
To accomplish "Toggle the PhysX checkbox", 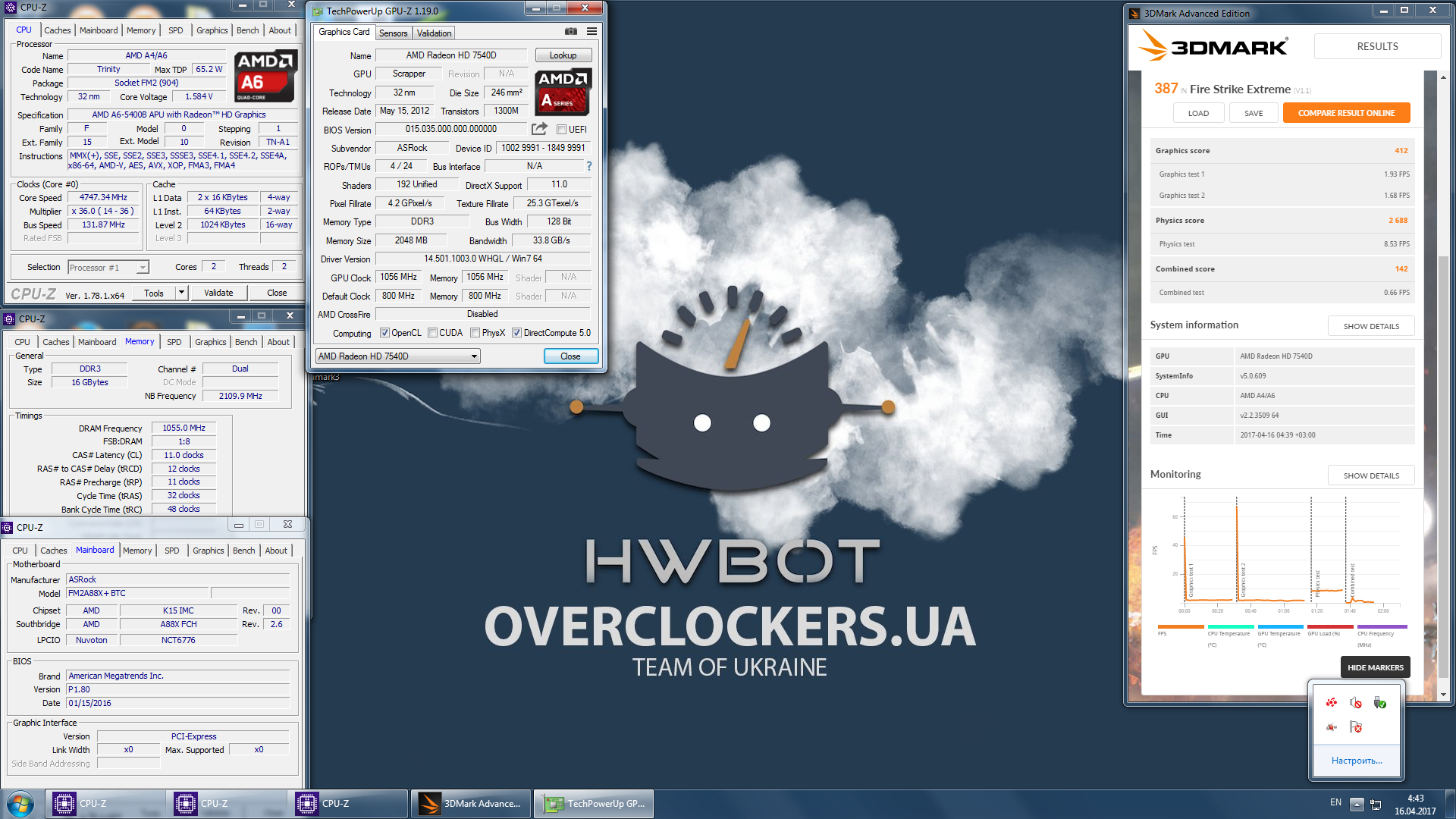I will point(475,333).
